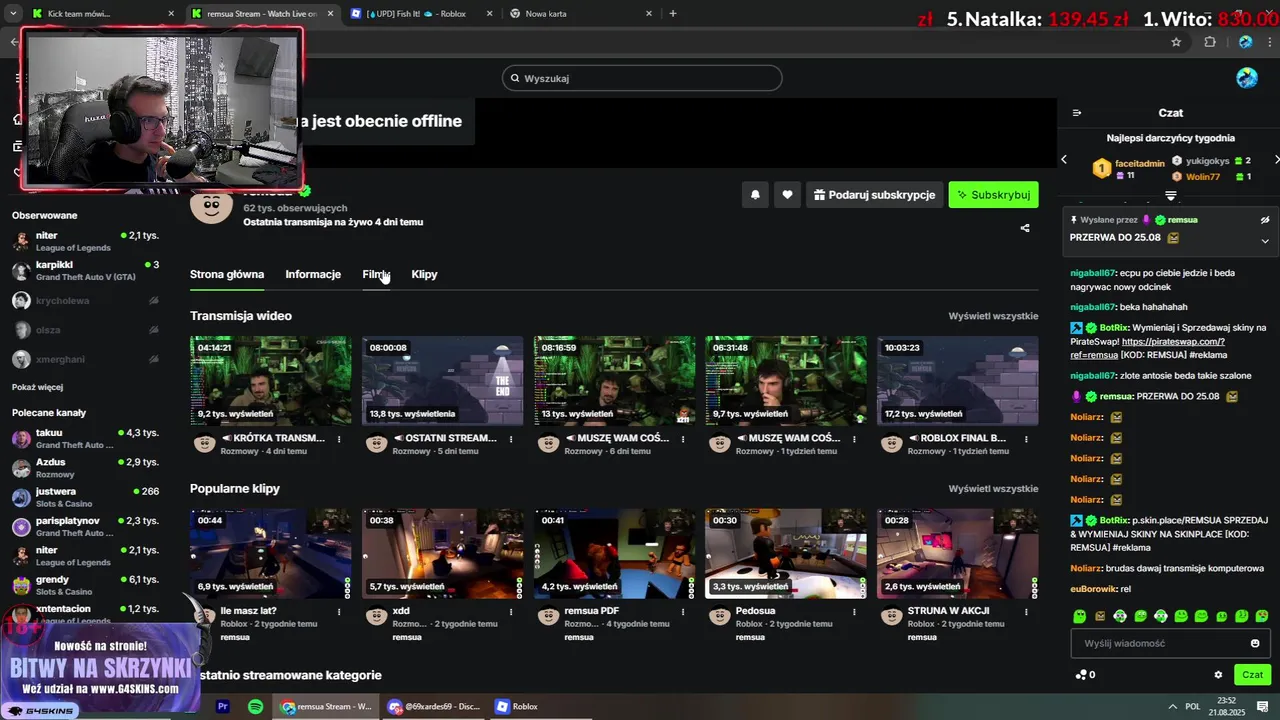The width and height of the screenshot is (1280, 720).
Task: Click euBorowik username in chat
Action: tap(1093, 589)
